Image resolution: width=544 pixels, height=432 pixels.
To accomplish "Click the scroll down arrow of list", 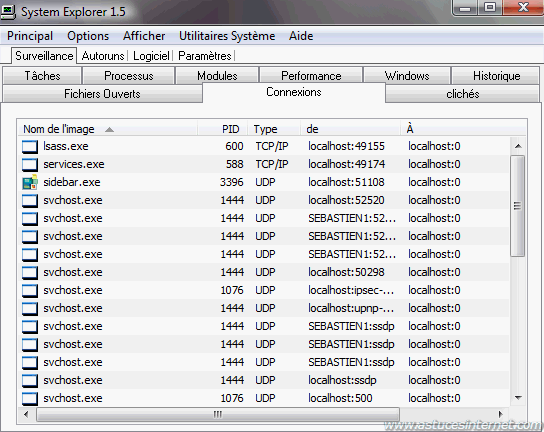I will click(518, 398).
